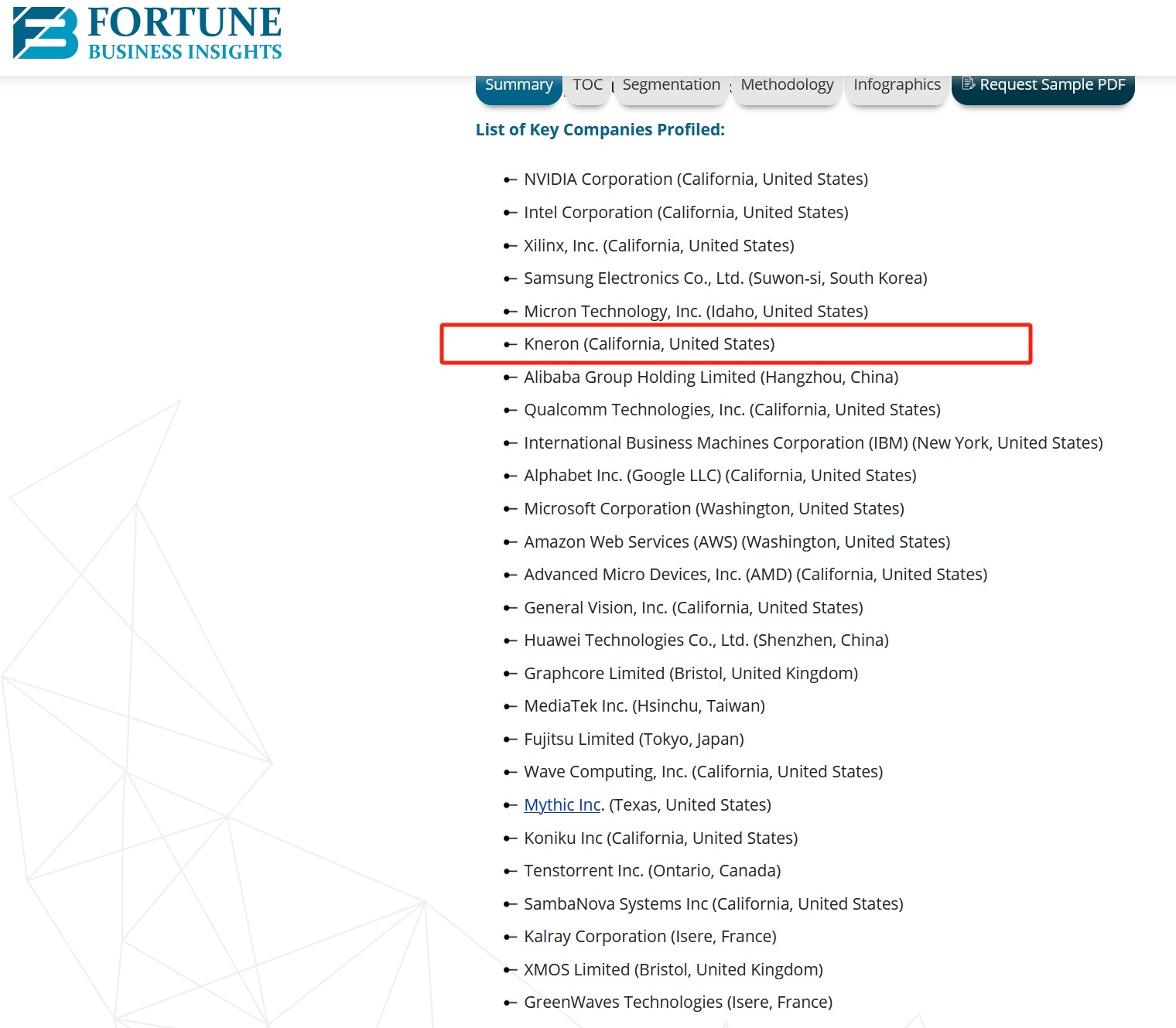Click GreenWaves Technologies entry
1176x1028 pixels.
pyautogui.click(x=678, y=1002)
